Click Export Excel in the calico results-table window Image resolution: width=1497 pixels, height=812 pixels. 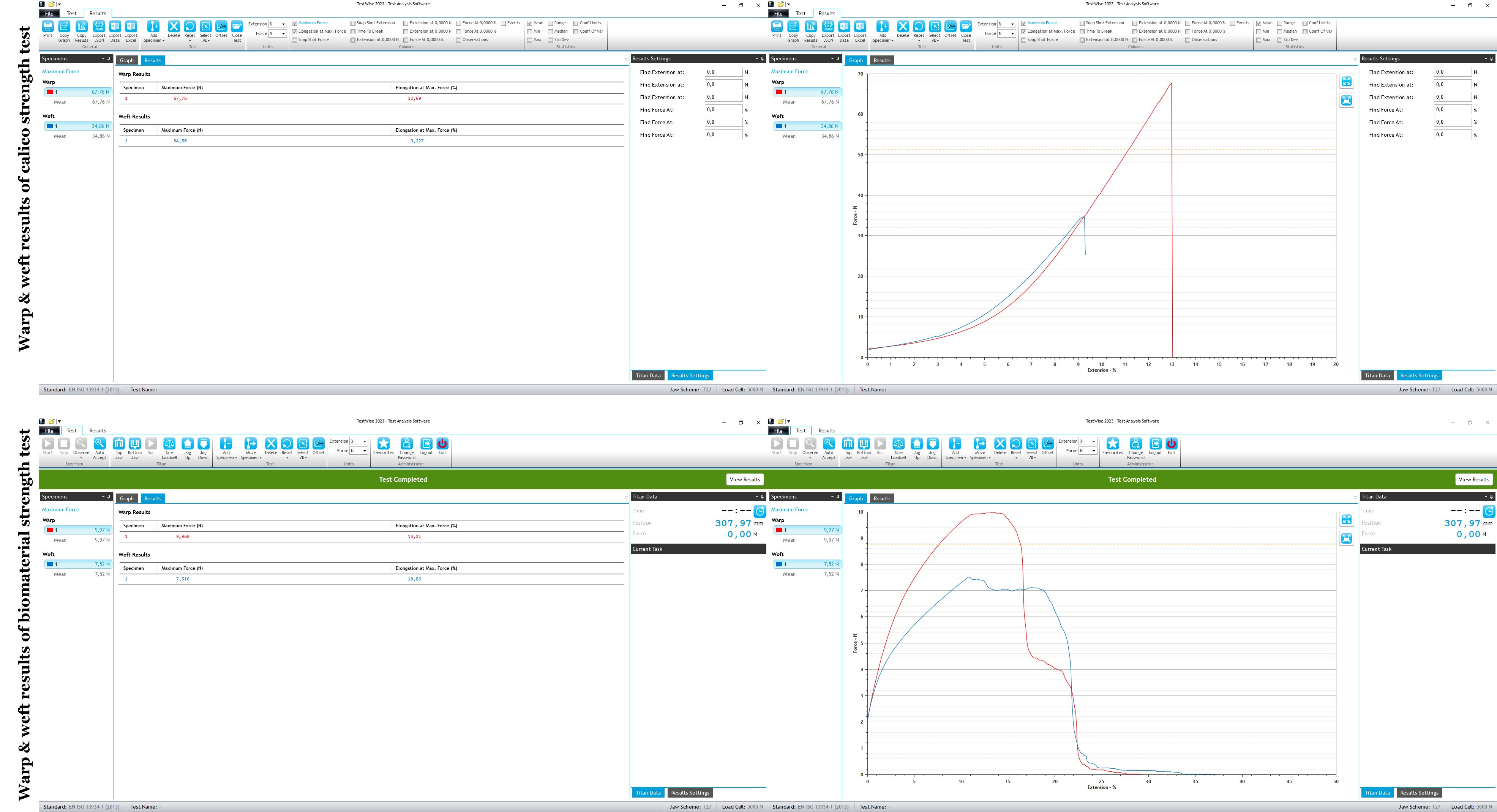(131, 32)
